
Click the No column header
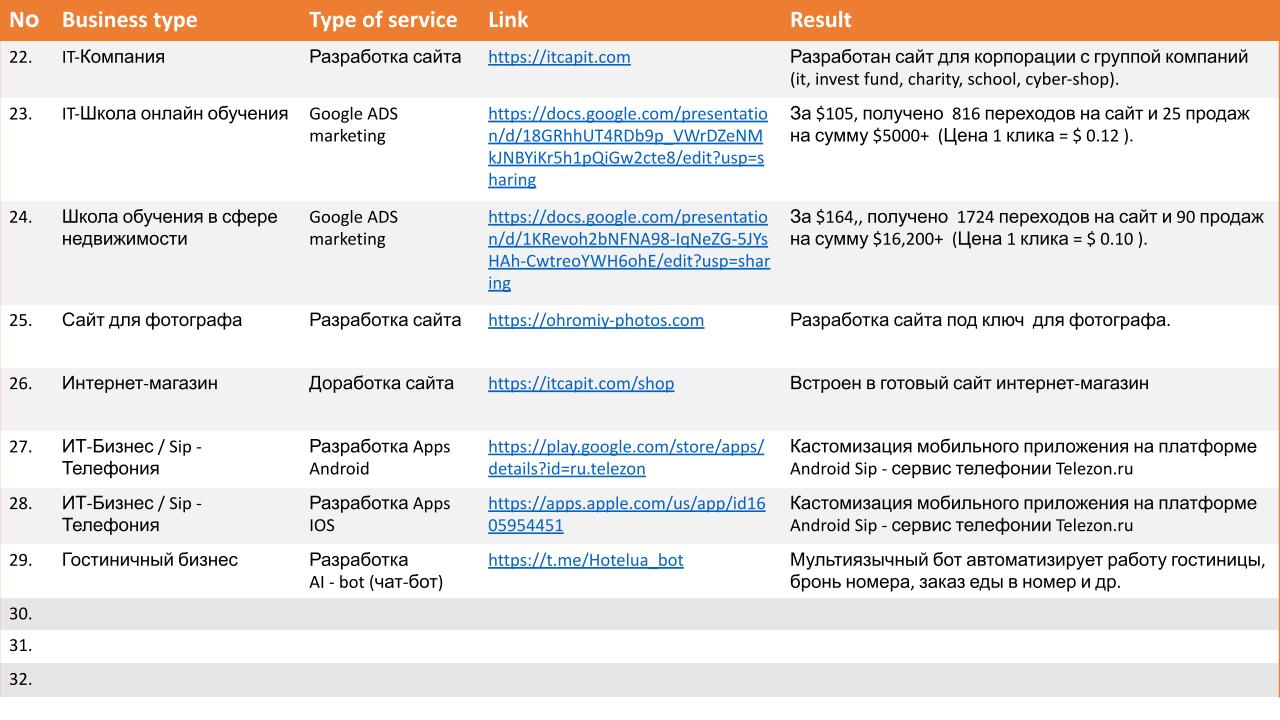pos(23,20)
